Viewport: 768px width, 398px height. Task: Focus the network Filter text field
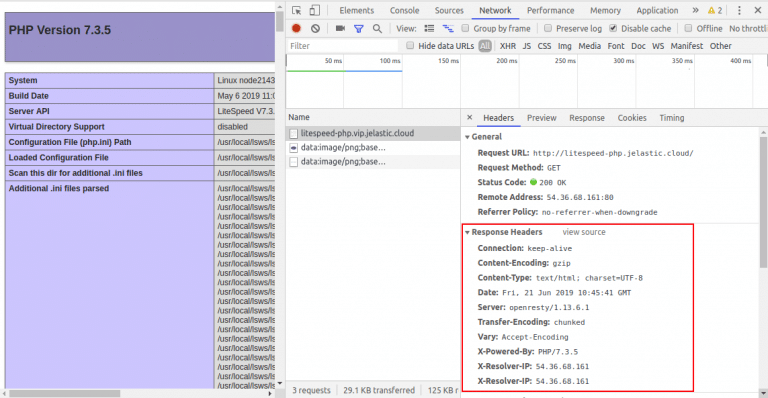click(x=343, y=46)
